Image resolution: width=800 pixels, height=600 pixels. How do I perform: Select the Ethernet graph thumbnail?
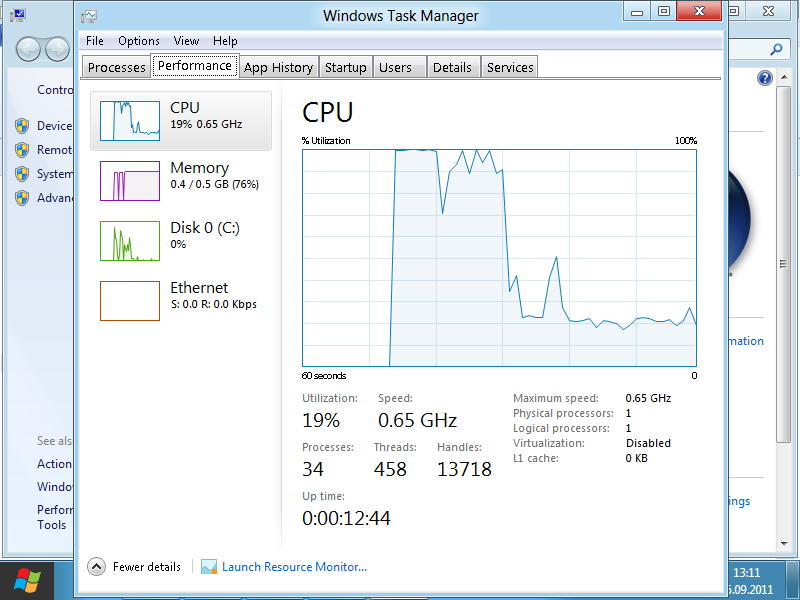coord(130,301)
